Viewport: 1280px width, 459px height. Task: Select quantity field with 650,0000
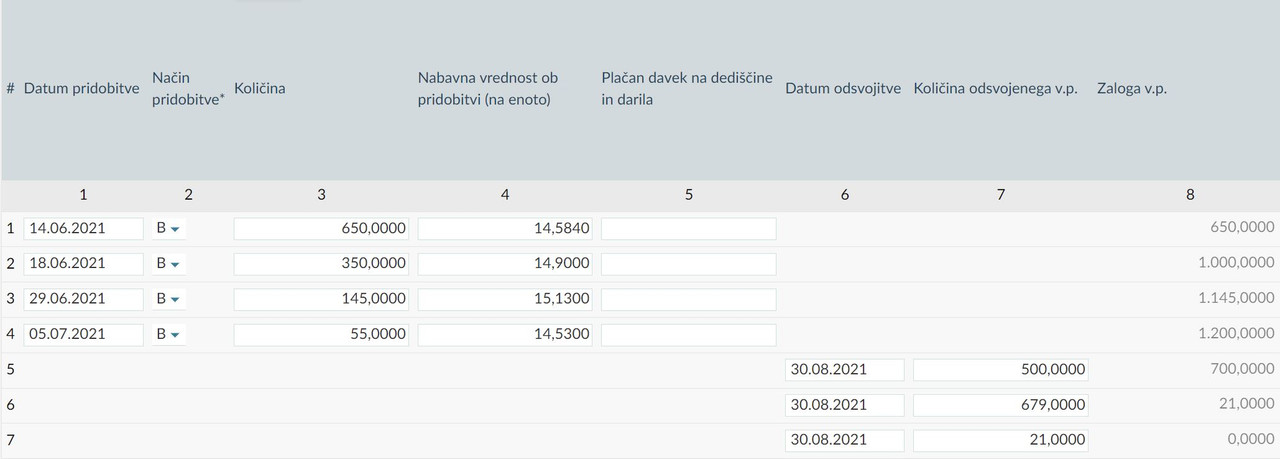tap(321, 229)
